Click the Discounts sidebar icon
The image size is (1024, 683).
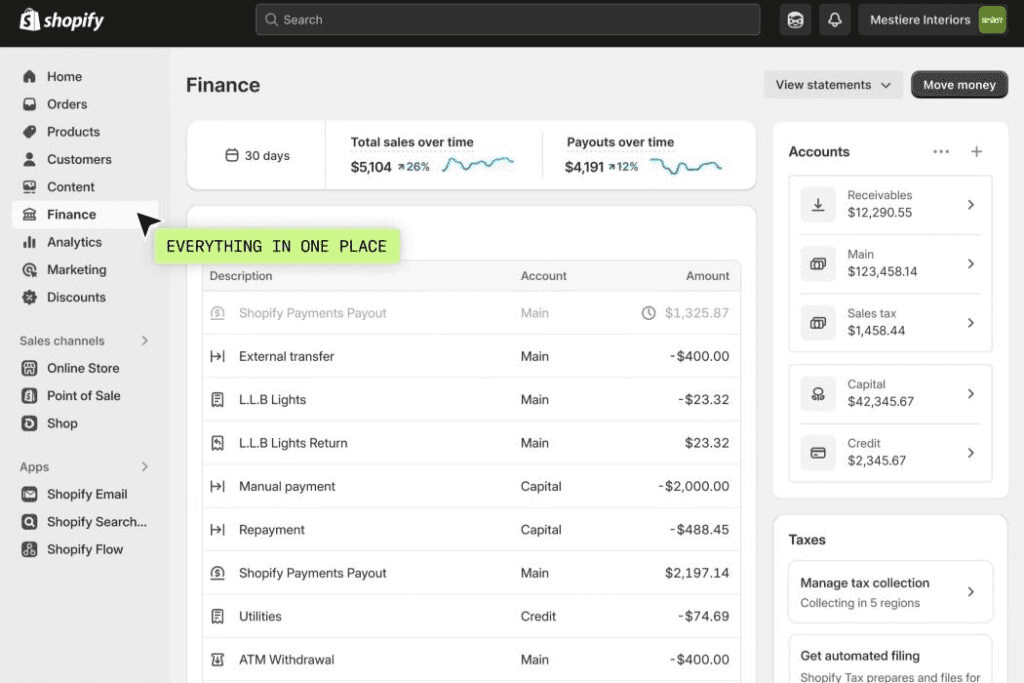32,297
